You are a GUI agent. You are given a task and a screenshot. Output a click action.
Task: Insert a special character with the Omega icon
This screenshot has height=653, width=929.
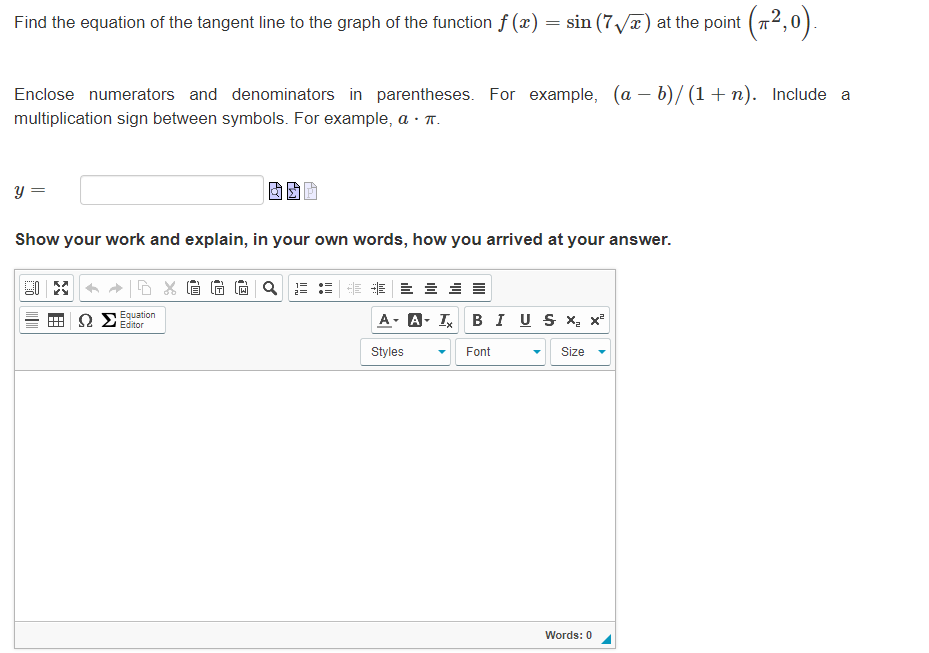coord(84,321)
